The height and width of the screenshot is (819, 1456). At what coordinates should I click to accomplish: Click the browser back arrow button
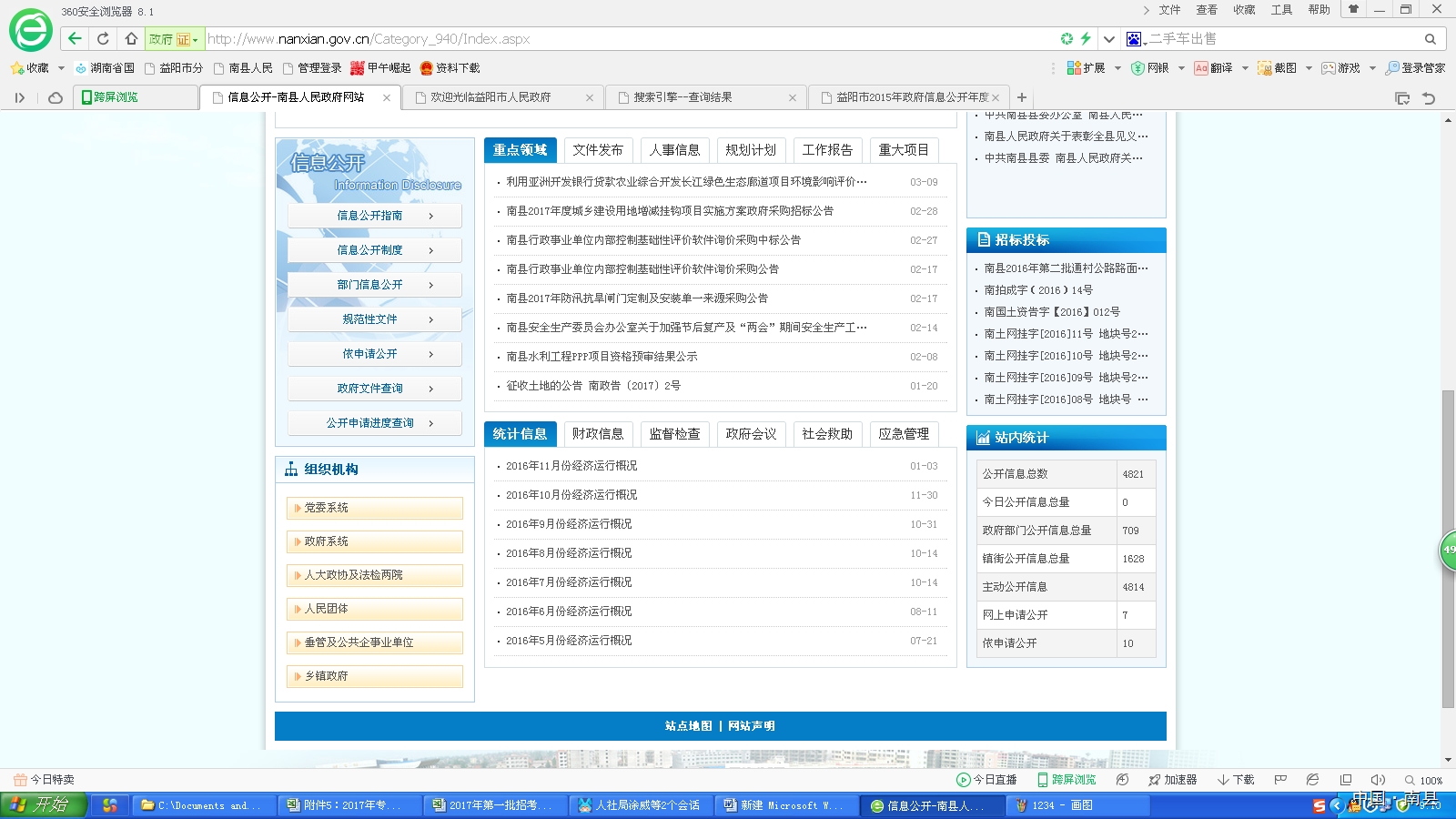pos(75,38)
